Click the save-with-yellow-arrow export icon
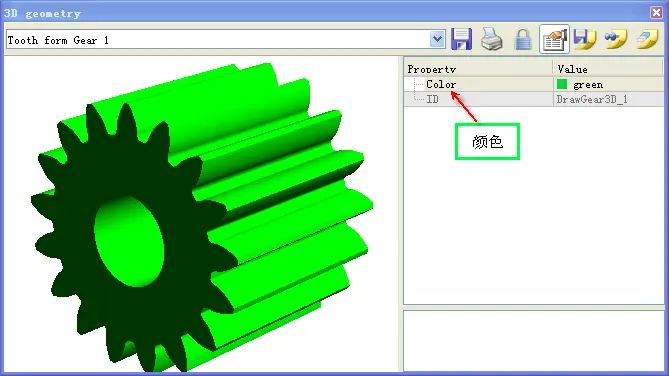Screen dimensions: 669x376 [585, 39]
